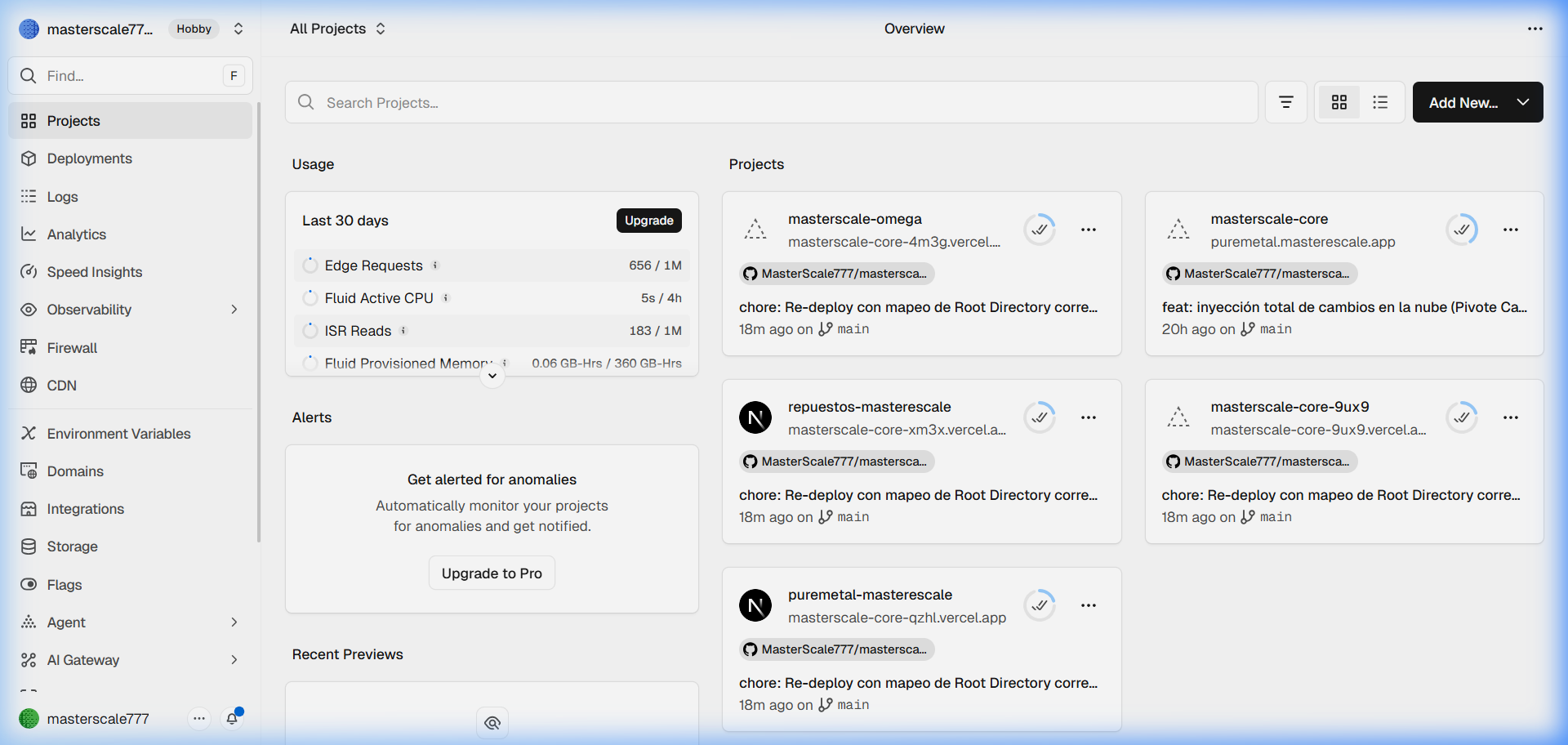
Task: Expand the Observability submenu
Action: click(234, 310)
